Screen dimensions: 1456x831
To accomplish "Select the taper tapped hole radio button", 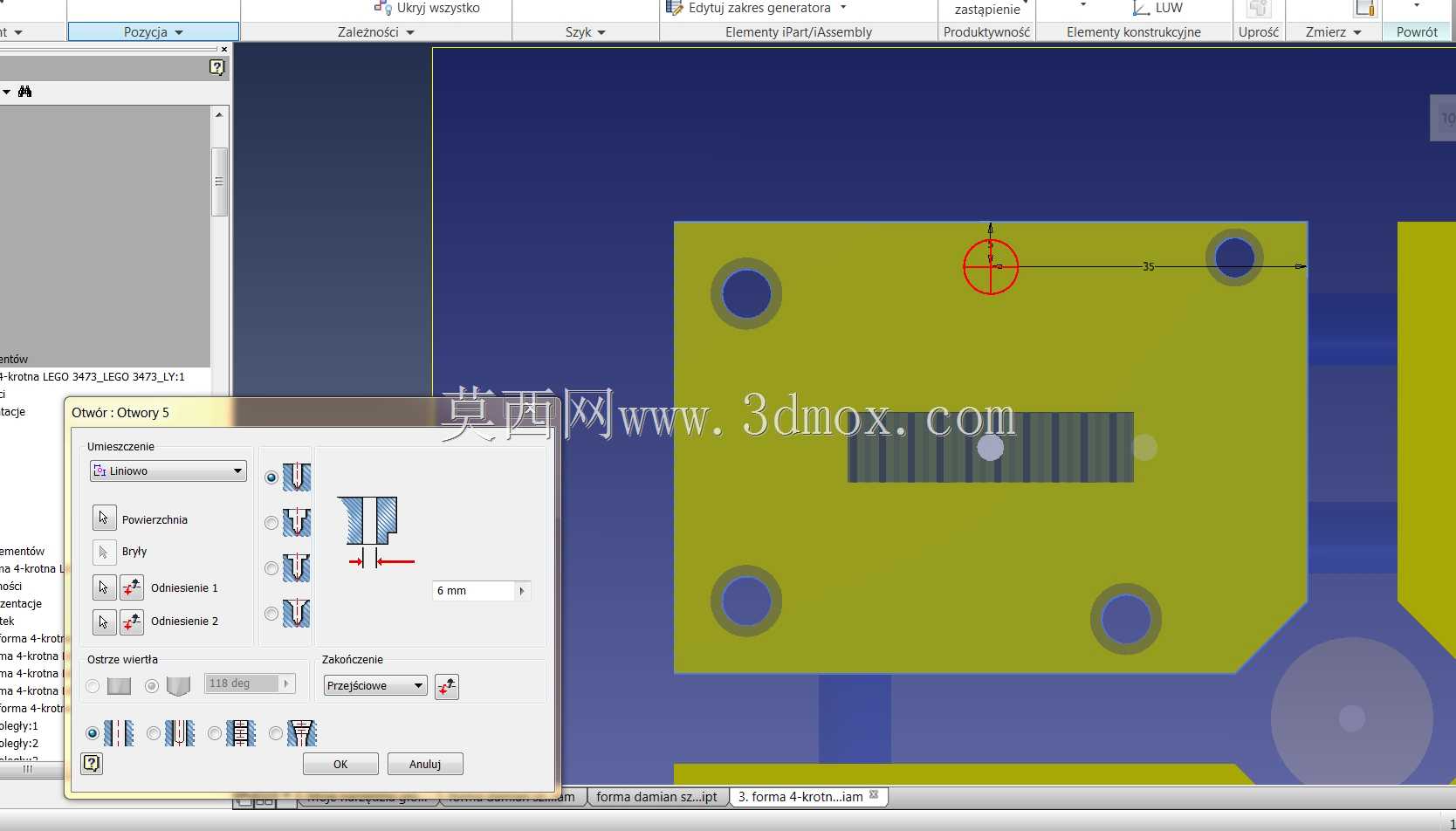I will click(x=276, y=733).
